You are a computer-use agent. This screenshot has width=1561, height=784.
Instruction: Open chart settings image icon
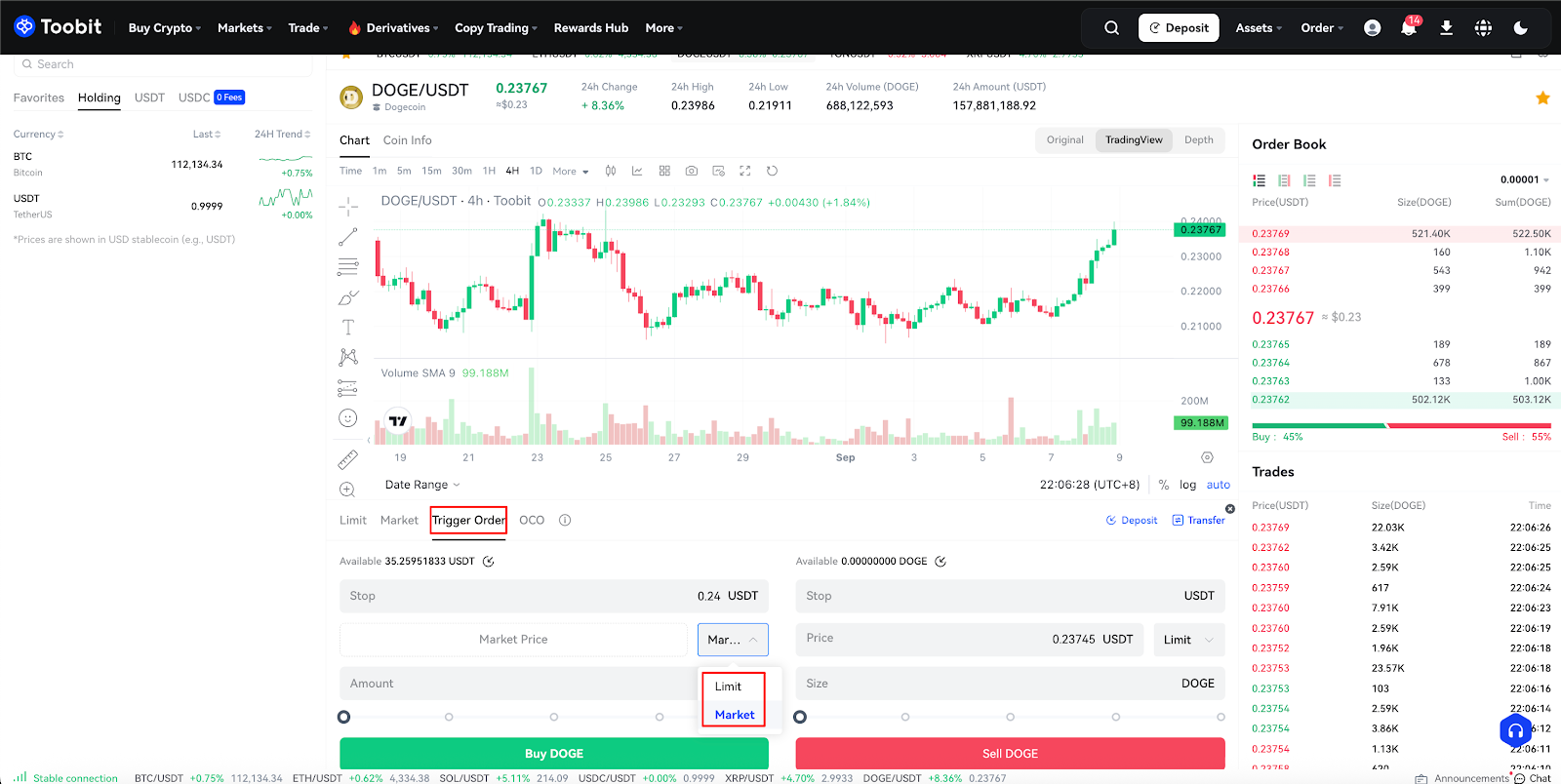(719, 171)
